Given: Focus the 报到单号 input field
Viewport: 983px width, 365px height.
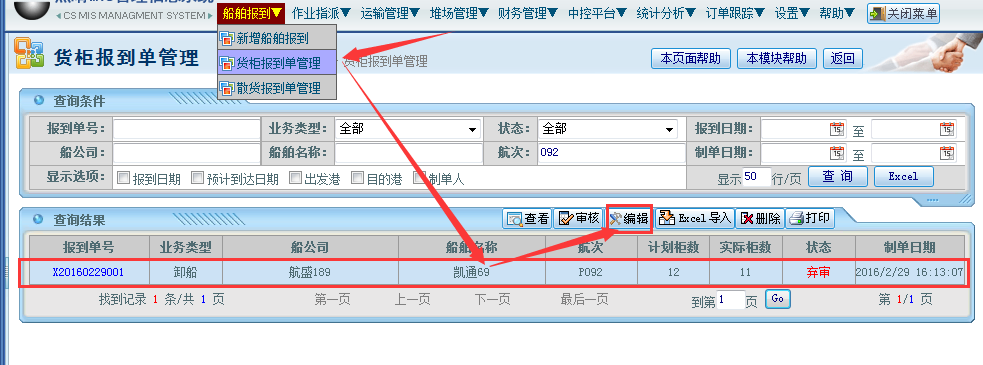Looking at the screenshot, I should click(186, 129).
